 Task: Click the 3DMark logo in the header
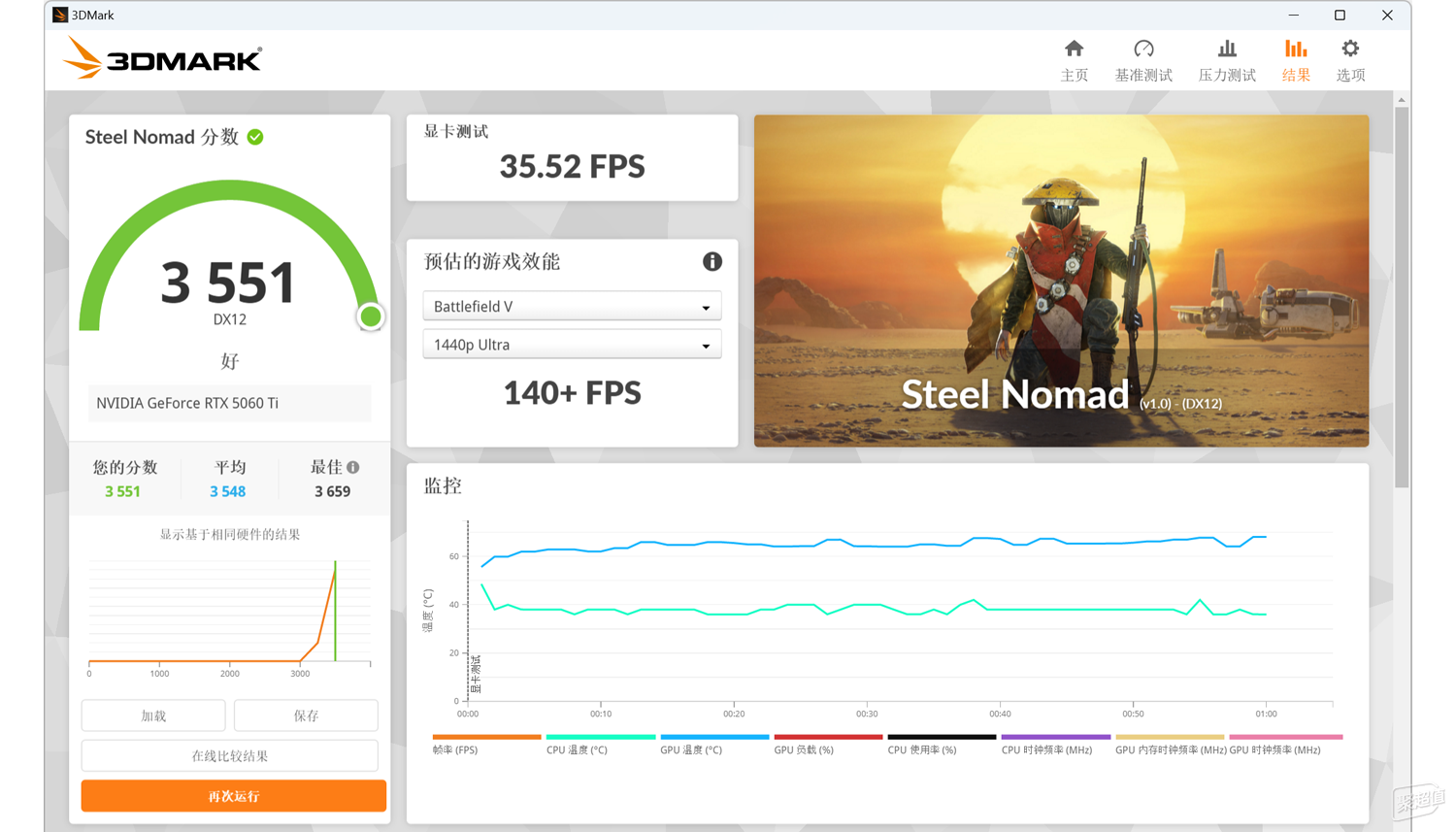163,58
